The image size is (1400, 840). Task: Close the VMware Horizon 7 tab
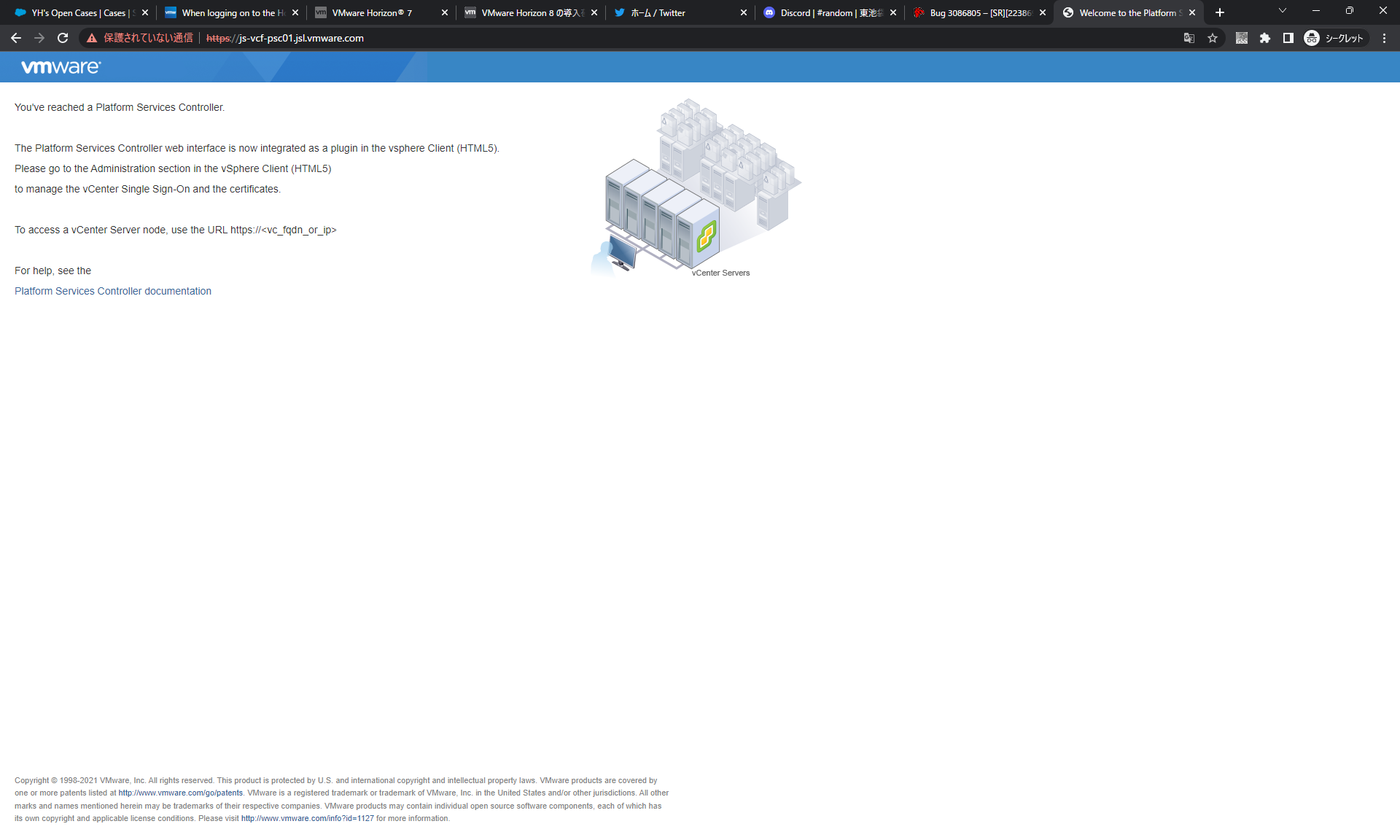(445, 12)
